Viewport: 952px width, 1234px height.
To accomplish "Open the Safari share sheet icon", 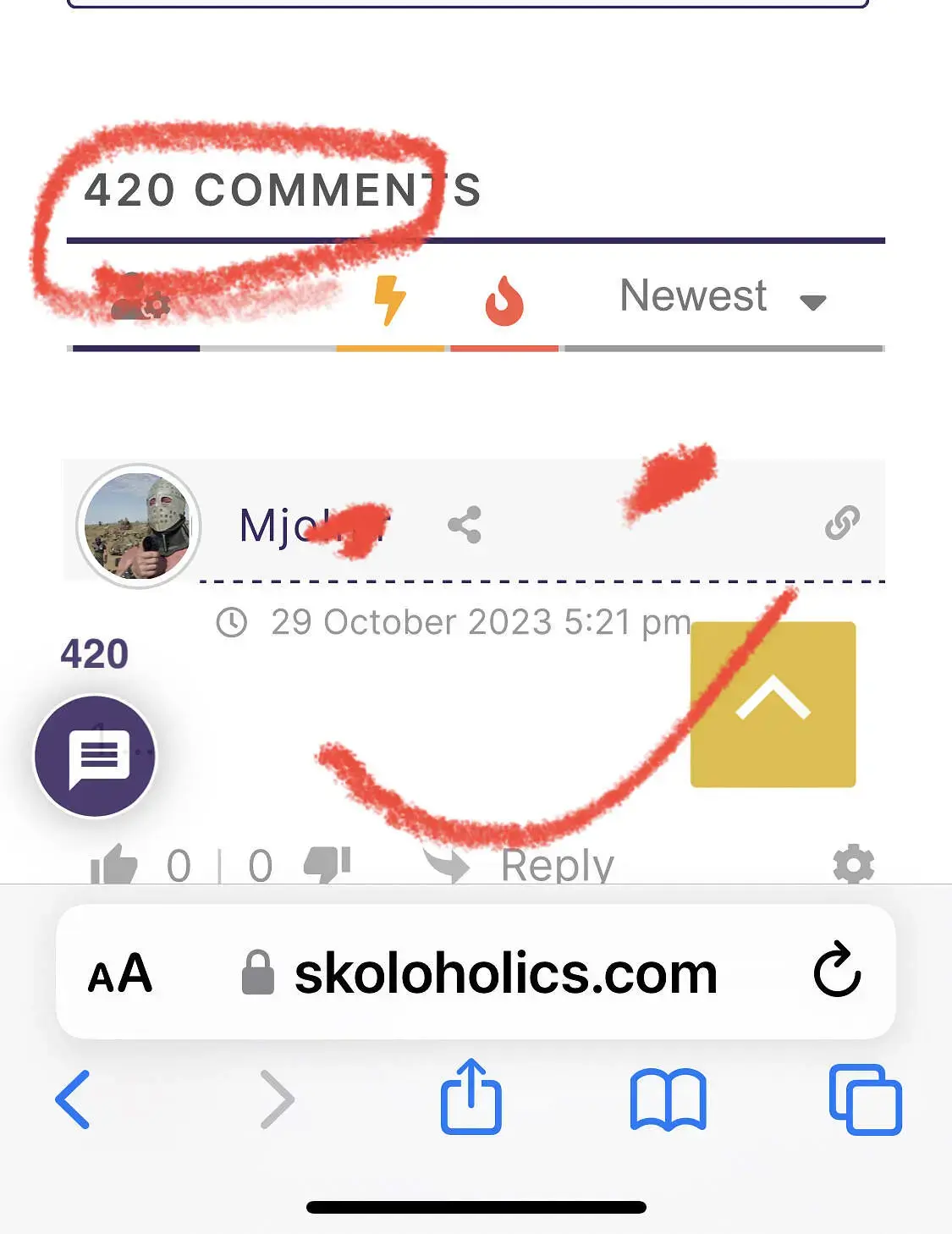I will click(471, 1096).
